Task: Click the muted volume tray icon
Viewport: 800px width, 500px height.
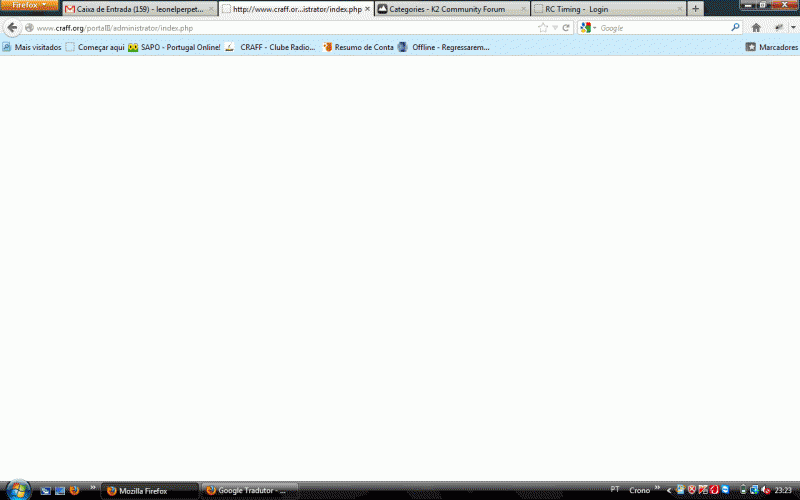Action: (765, 490)
